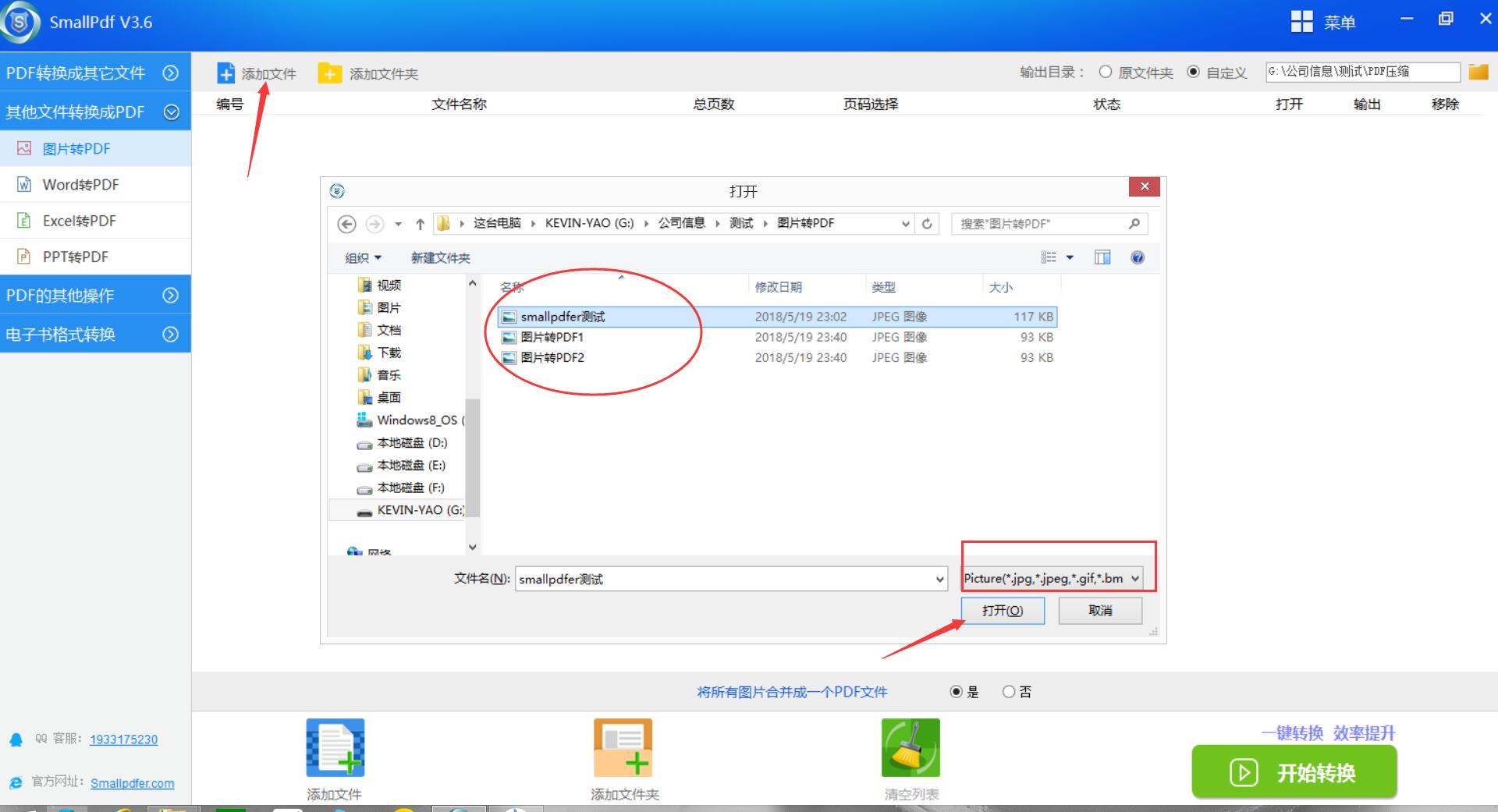Screen dimensions: 1498x812
Task: Close the 打开 dialog
Action: (x=1144, y=186)
